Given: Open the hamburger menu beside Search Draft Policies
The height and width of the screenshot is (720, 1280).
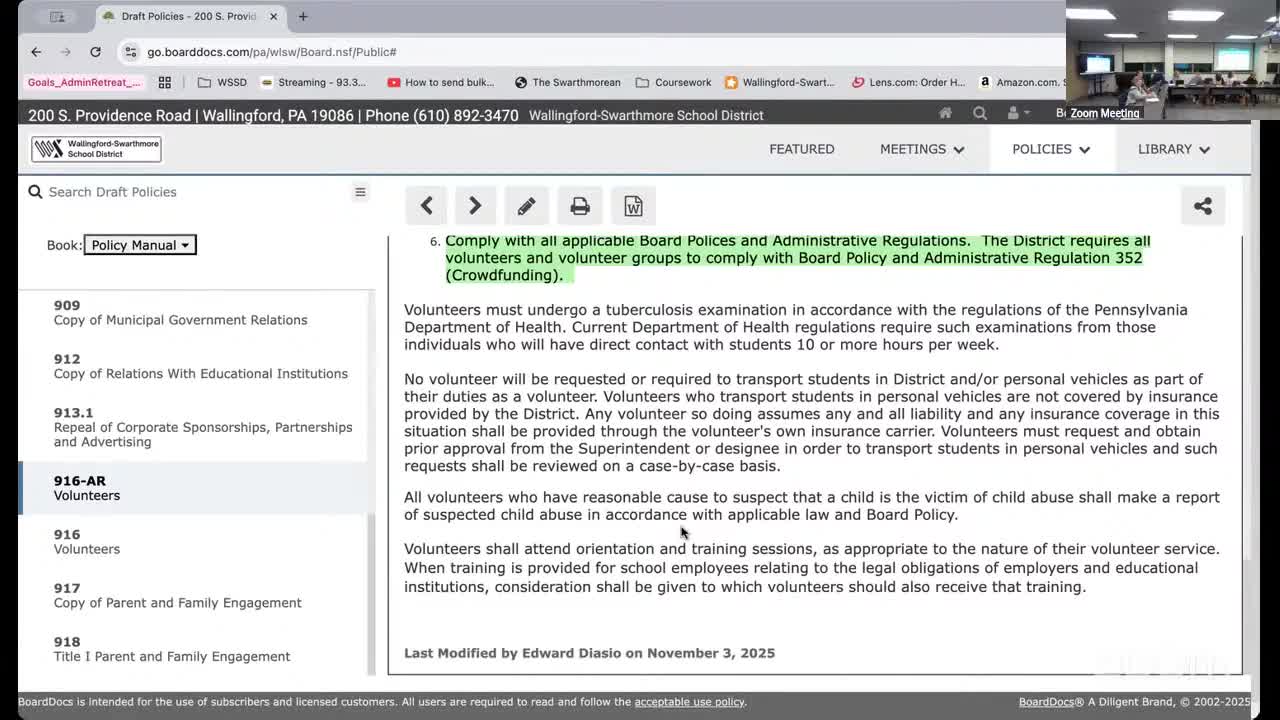Looking at the screenshot, I should tap(360, 192).
